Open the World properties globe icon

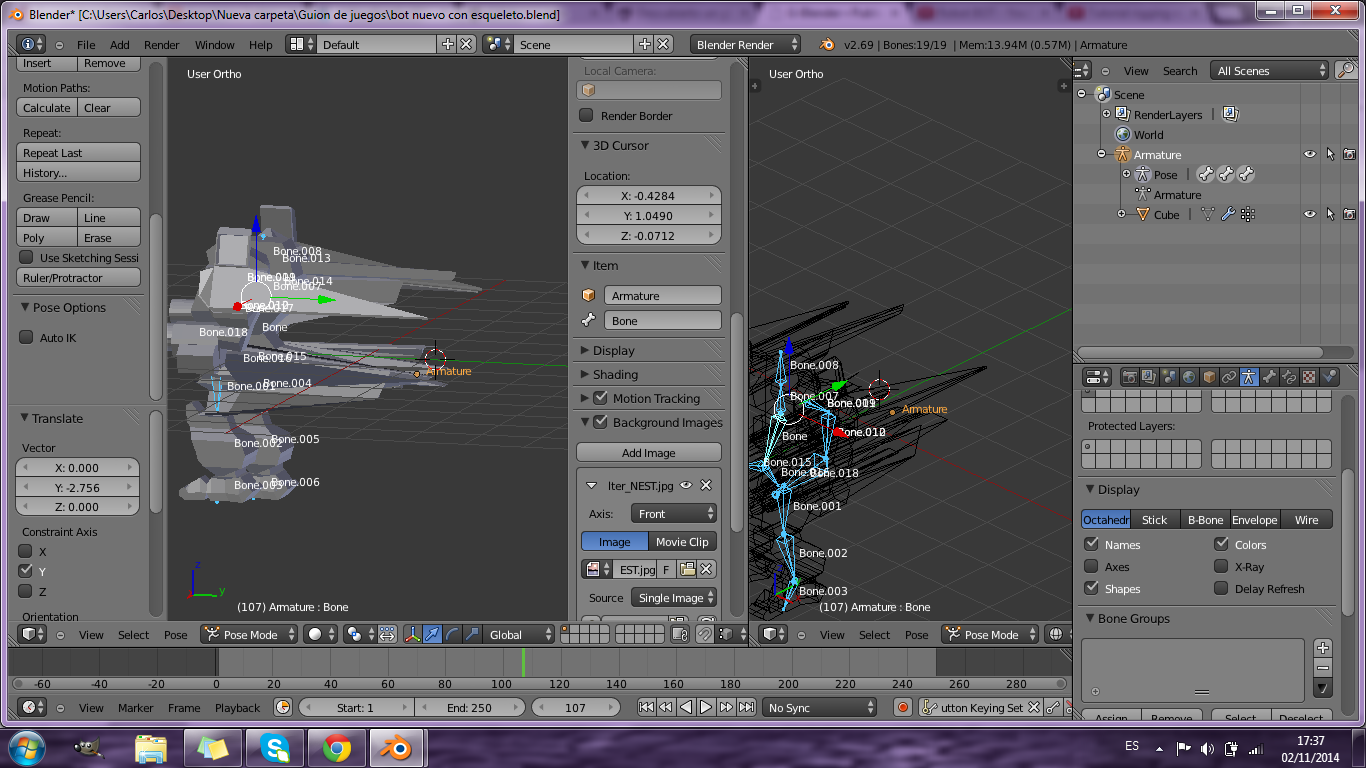(x=1189, y=377)
